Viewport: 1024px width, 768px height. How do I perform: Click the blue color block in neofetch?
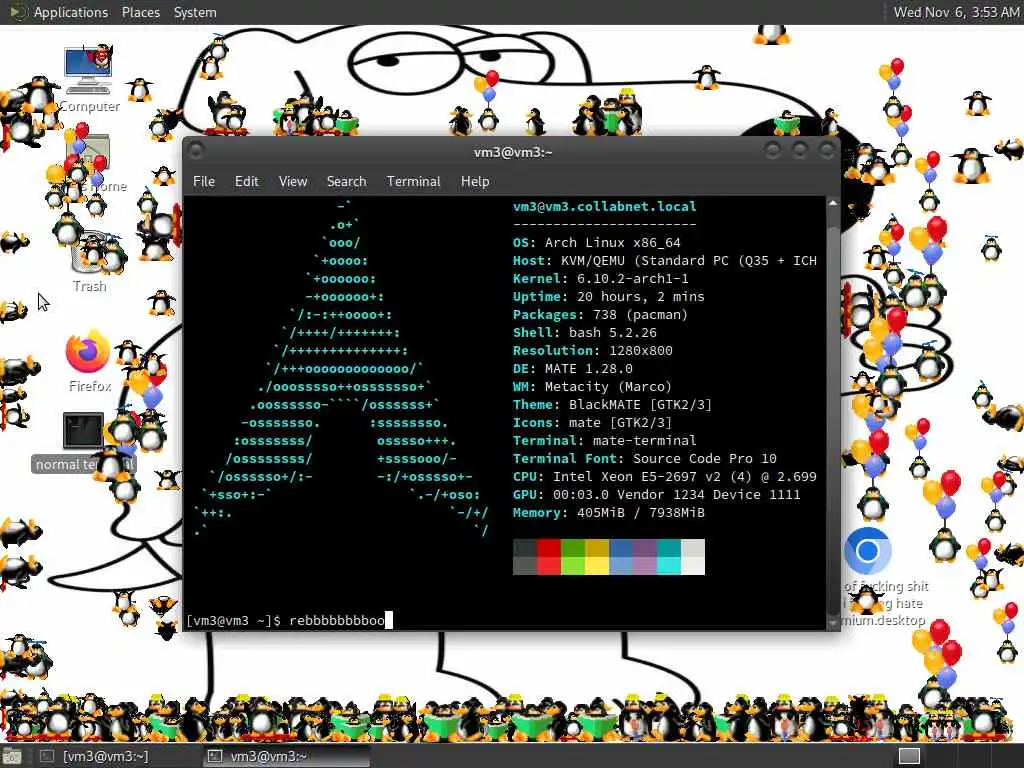coord(621,556)
